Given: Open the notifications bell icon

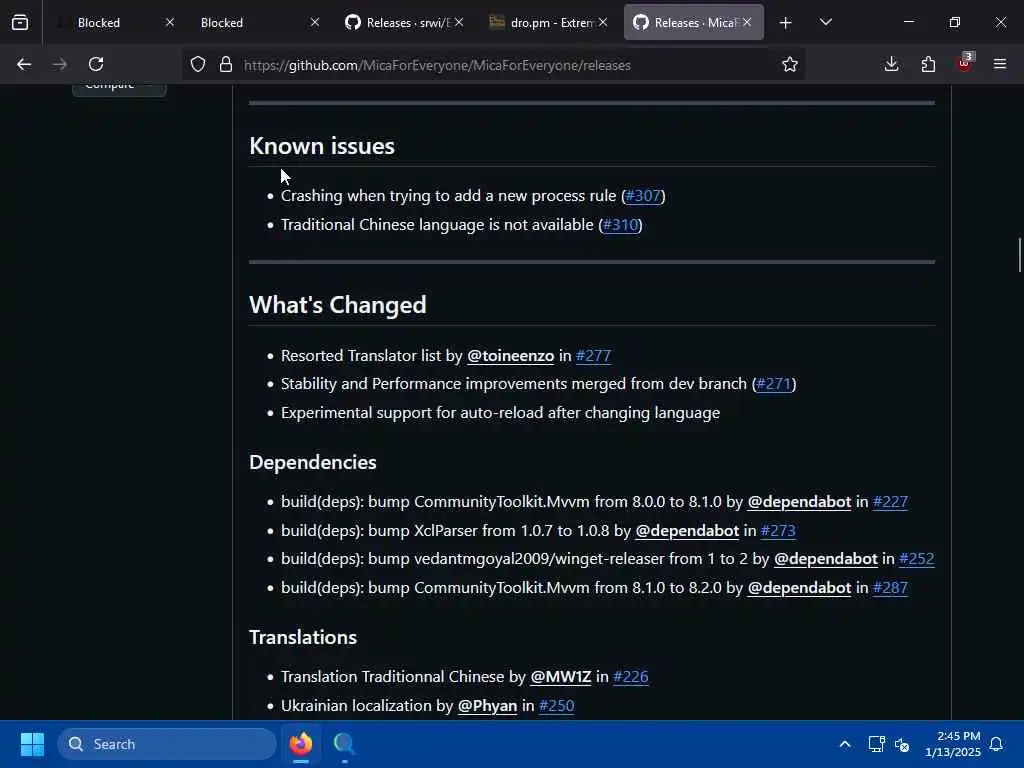Looking at the screenshot, I should click(x=997, y=744).
